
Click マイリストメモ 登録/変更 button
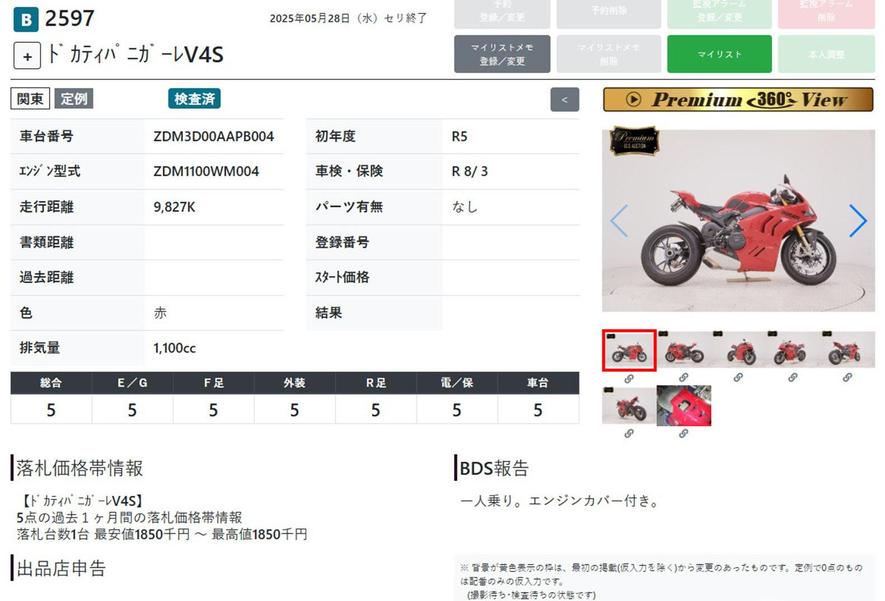502,54
